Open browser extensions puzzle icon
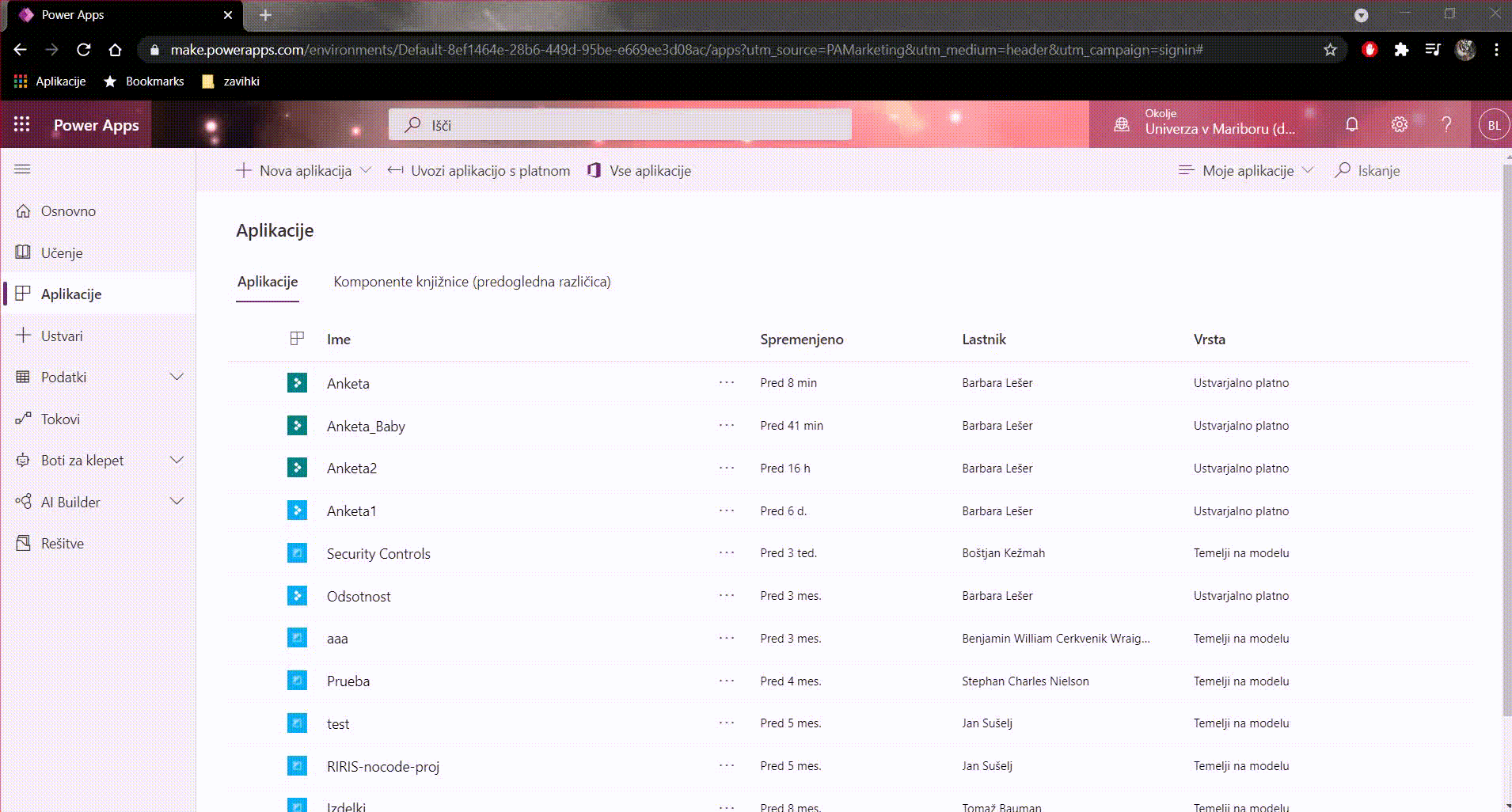This screenshot has height=812, width=1512. coord(1401,50)
